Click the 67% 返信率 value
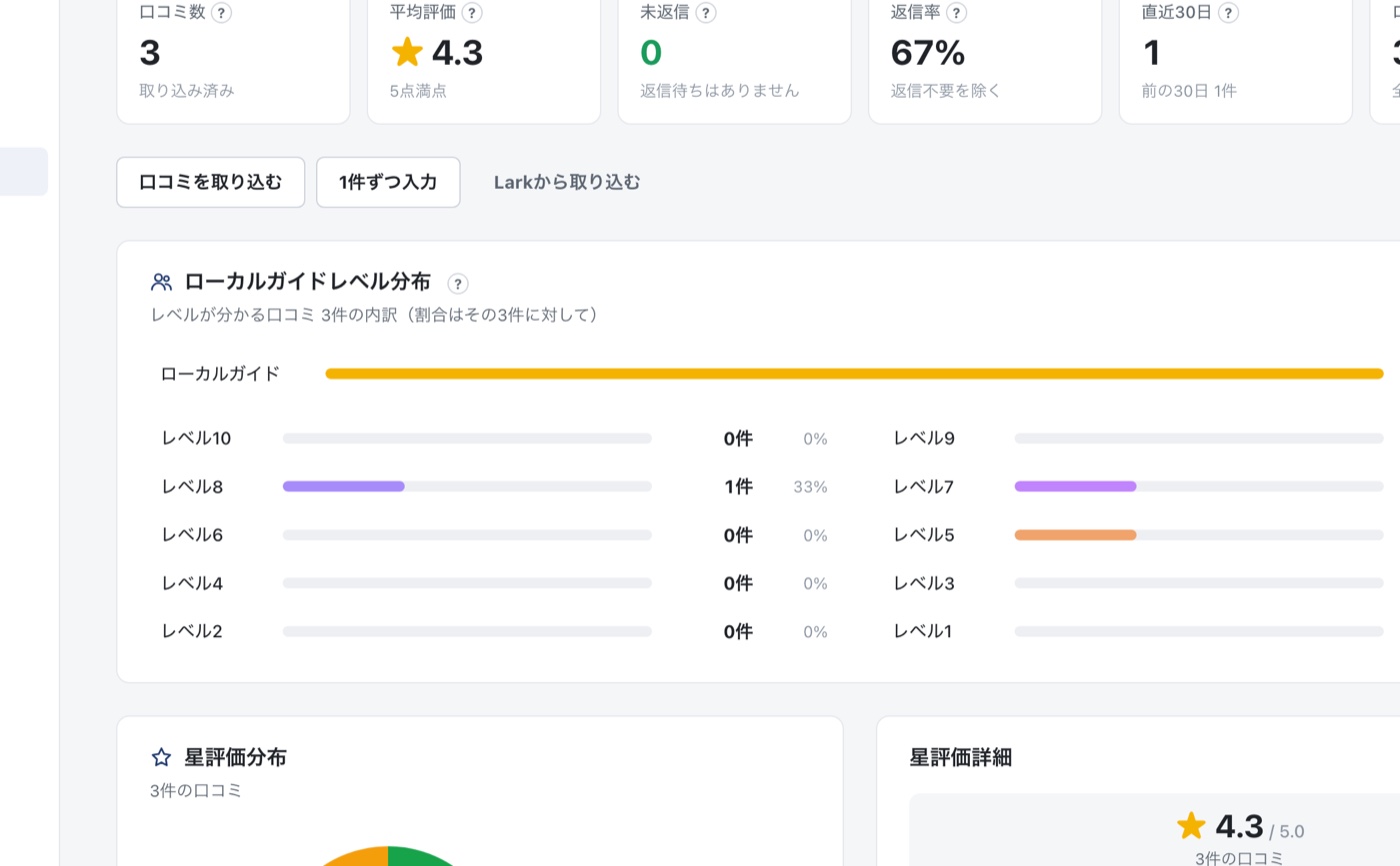The image size is (1400, 866). (x=928, y=52)
